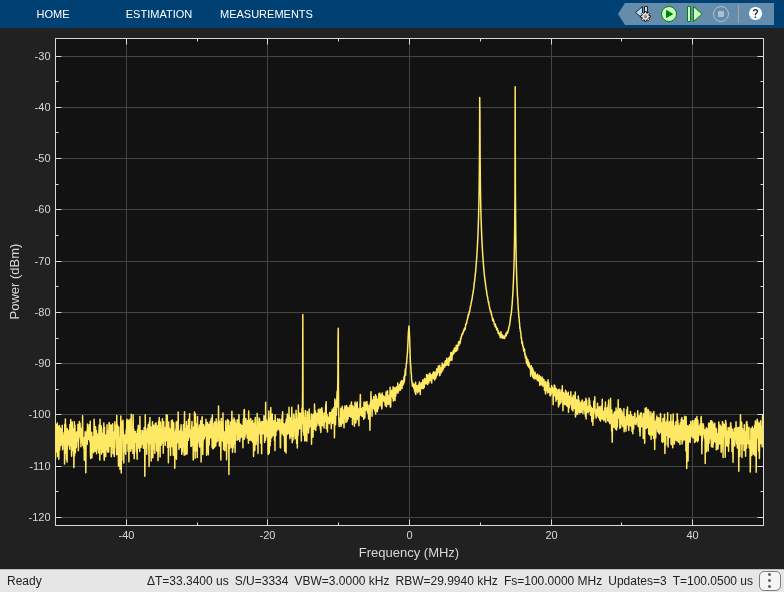Click the tallest spectrum peak near 15 MHz
The height and width of the screenshot is (592, 784).
pos(515,88)
